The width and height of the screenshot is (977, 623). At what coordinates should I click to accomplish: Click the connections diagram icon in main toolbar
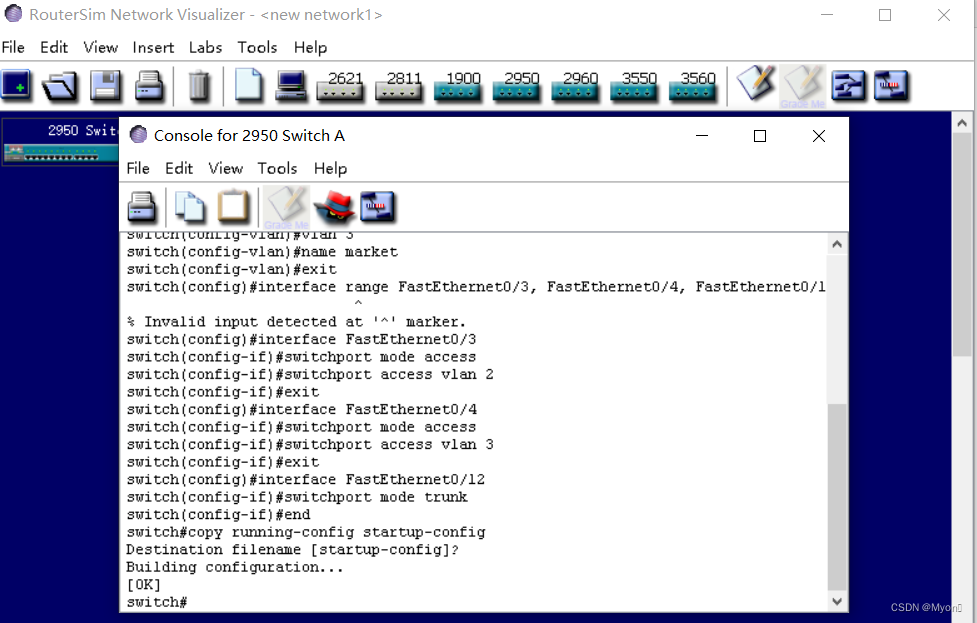click(848, 85)
